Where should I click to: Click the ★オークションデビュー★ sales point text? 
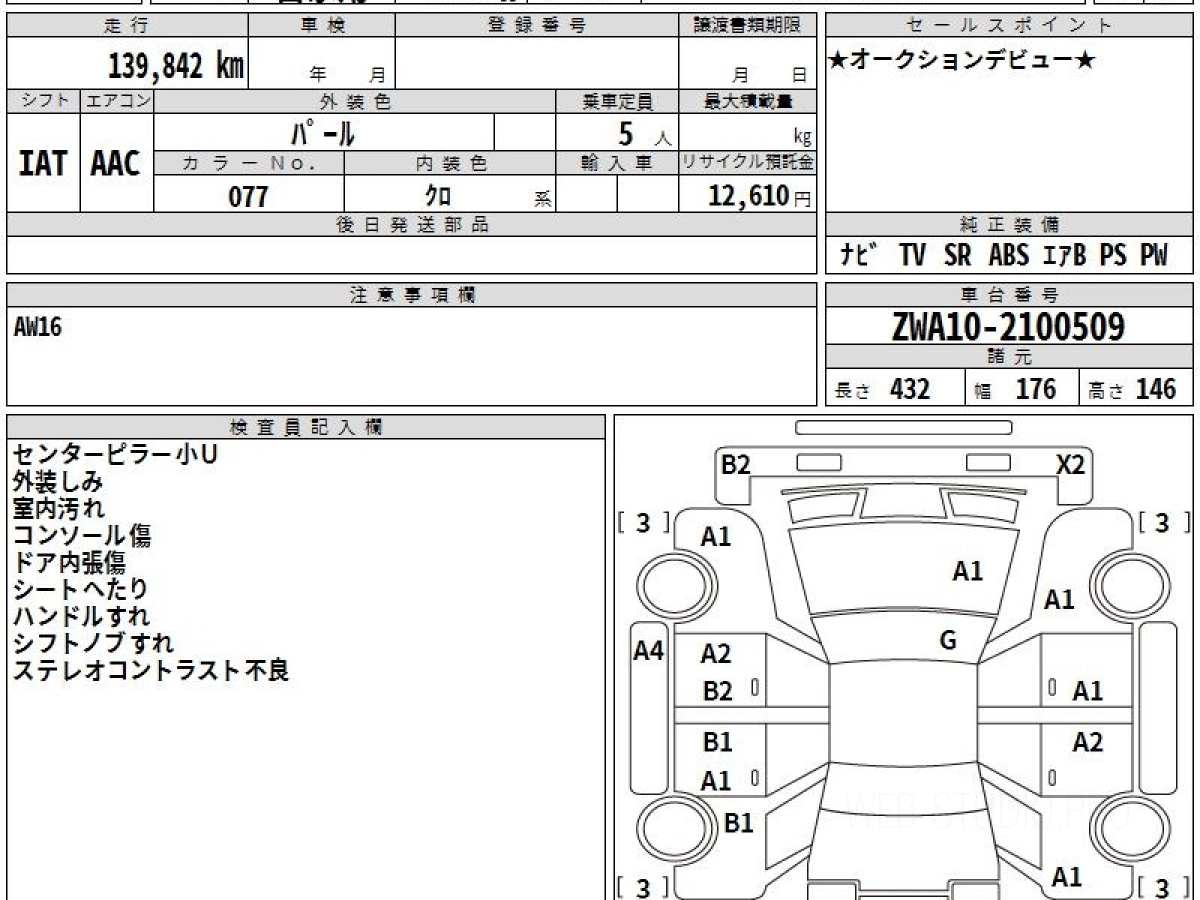[962, 62]
